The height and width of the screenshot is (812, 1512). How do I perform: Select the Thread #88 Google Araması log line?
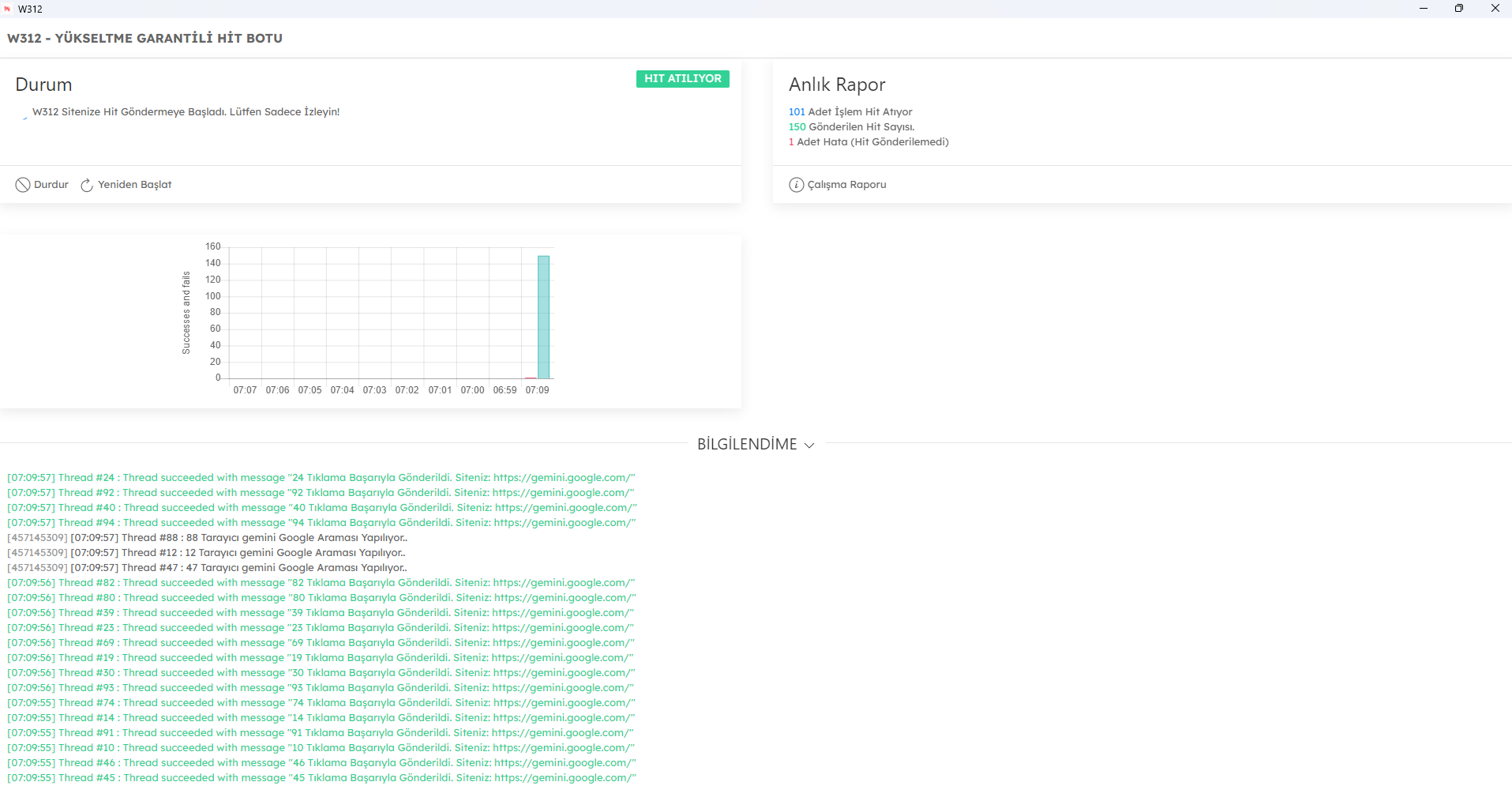207,538
